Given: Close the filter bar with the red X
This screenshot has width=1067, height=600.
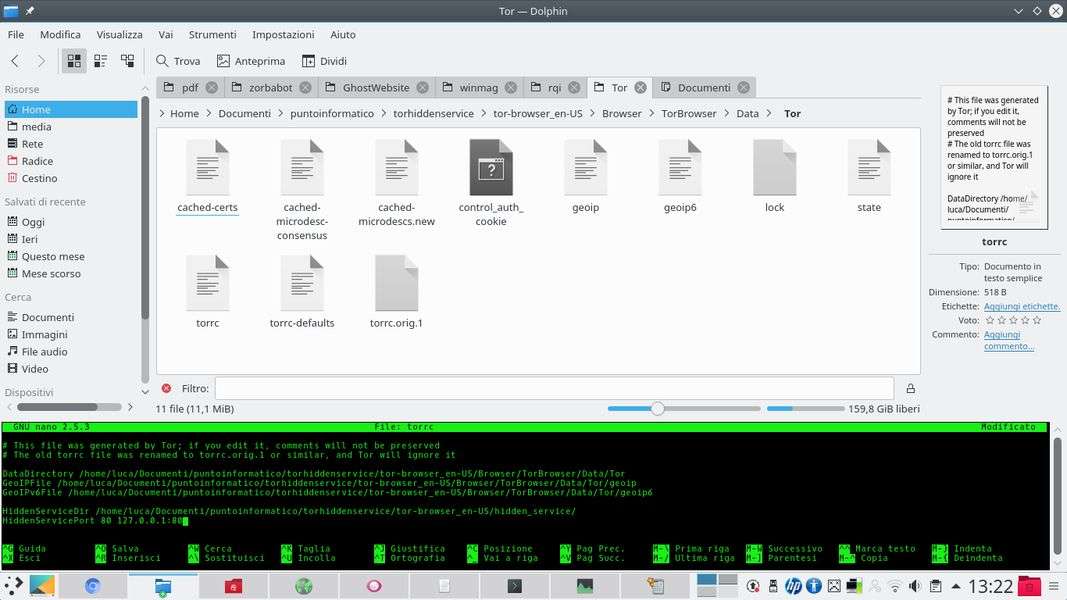Looking at the screenshot, I should pos(166,389).
